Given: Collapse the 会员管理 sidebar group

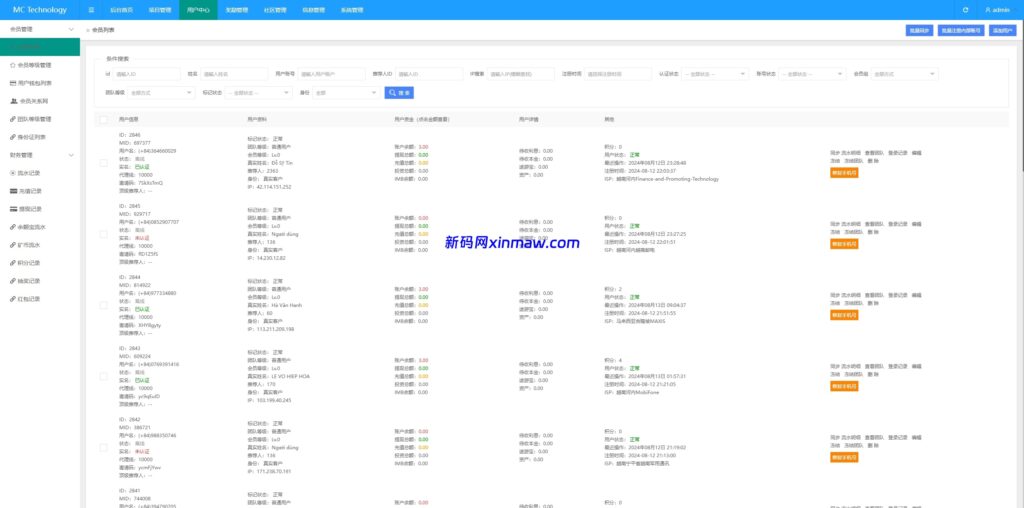Looking at the screenshot, I should (x=40, y=29).
